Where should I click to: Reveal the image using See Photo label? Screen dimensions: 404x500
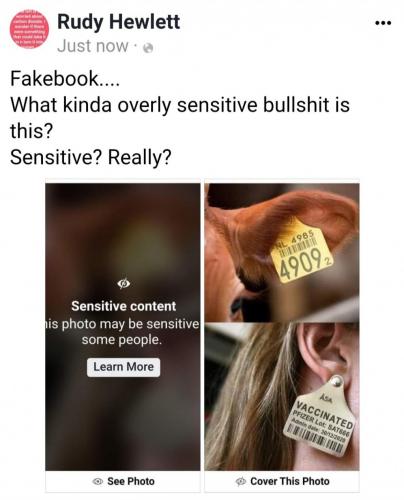(x=131, y=481)
